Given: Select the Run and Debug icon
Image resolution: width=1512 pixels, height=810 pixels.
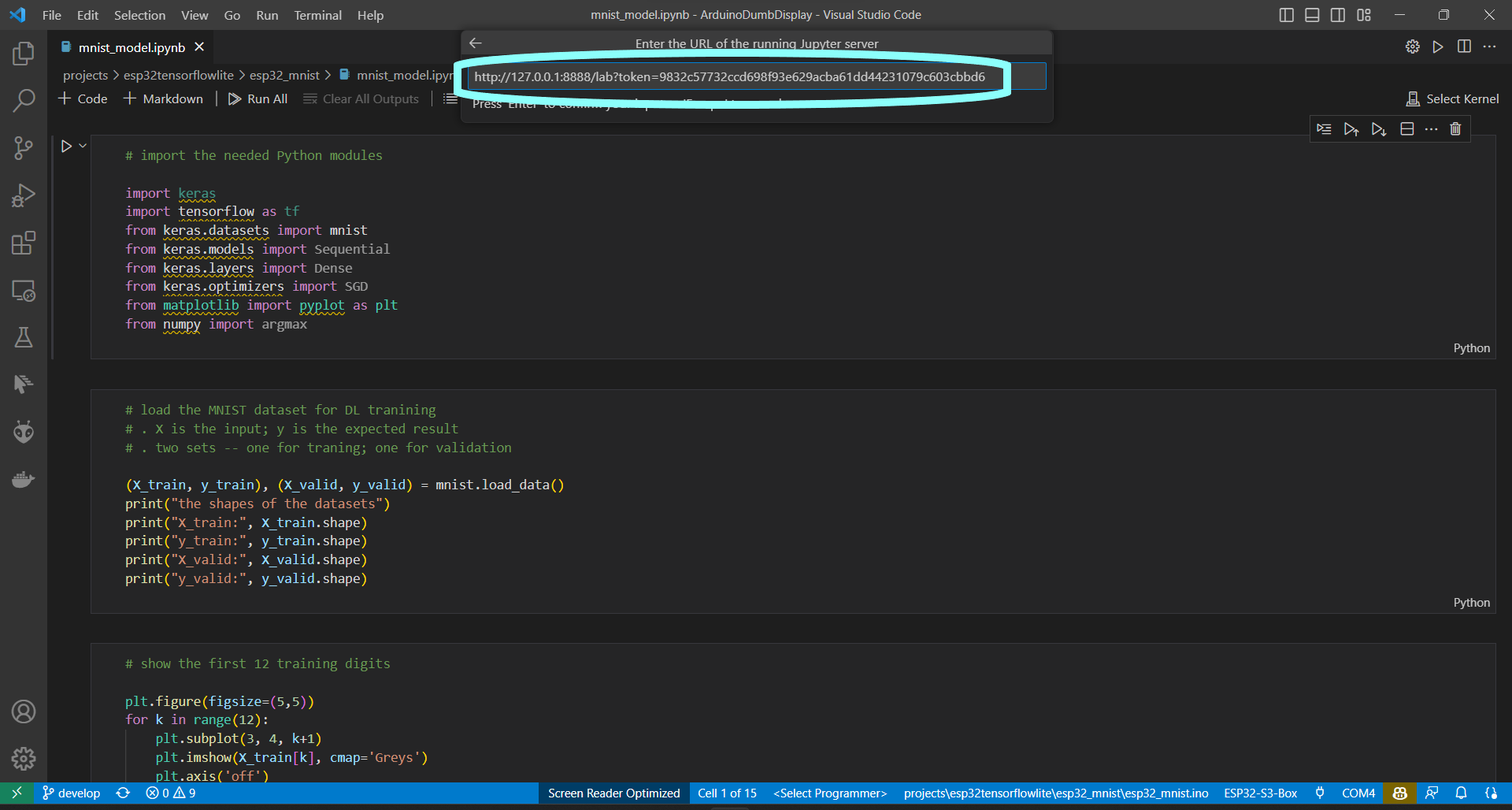Looking at the screenshot, I should click(x=24, y=195).
